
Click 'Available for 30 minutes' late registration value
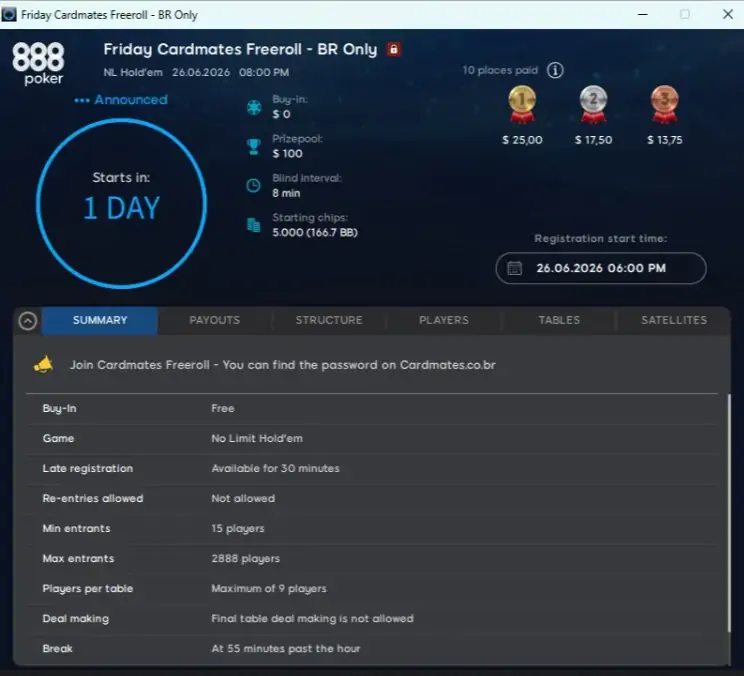[x=275, y=468]
